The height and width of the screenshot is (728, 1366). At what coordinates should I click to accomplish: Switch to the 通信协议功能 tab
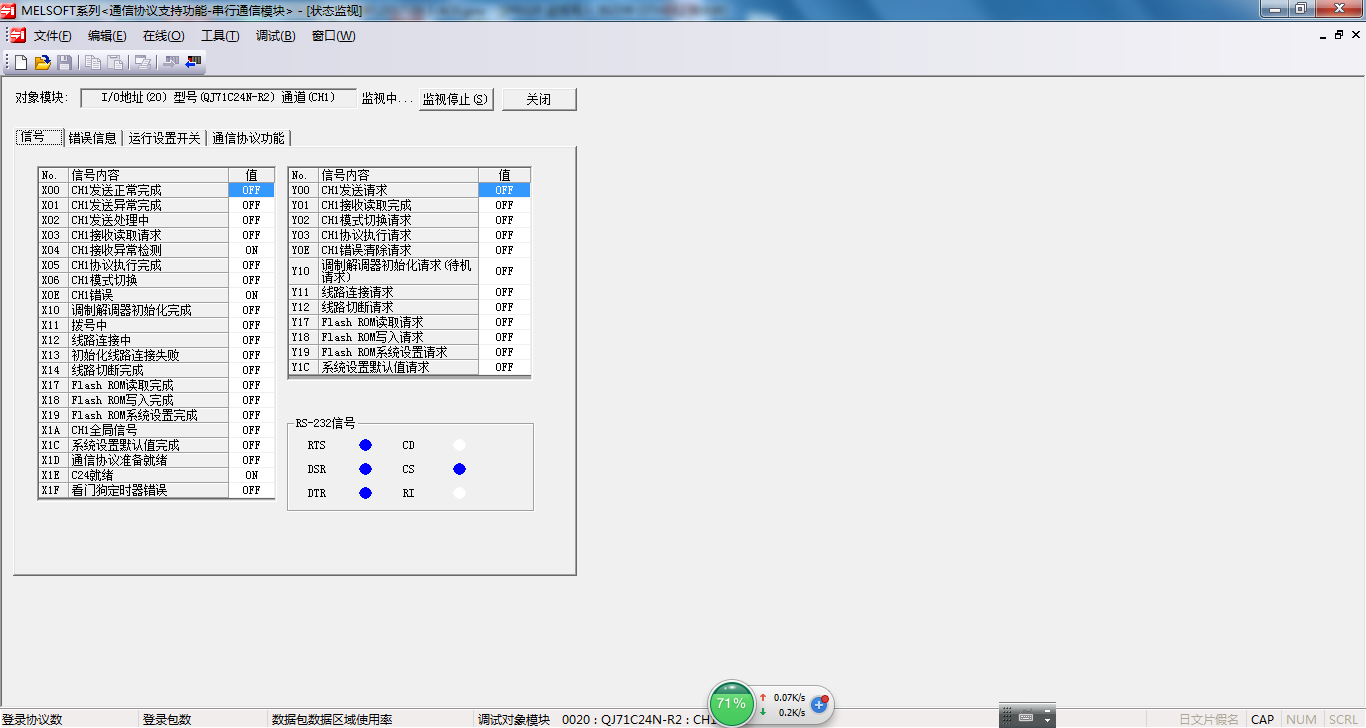pyautogui.click(x=248, y=138)
